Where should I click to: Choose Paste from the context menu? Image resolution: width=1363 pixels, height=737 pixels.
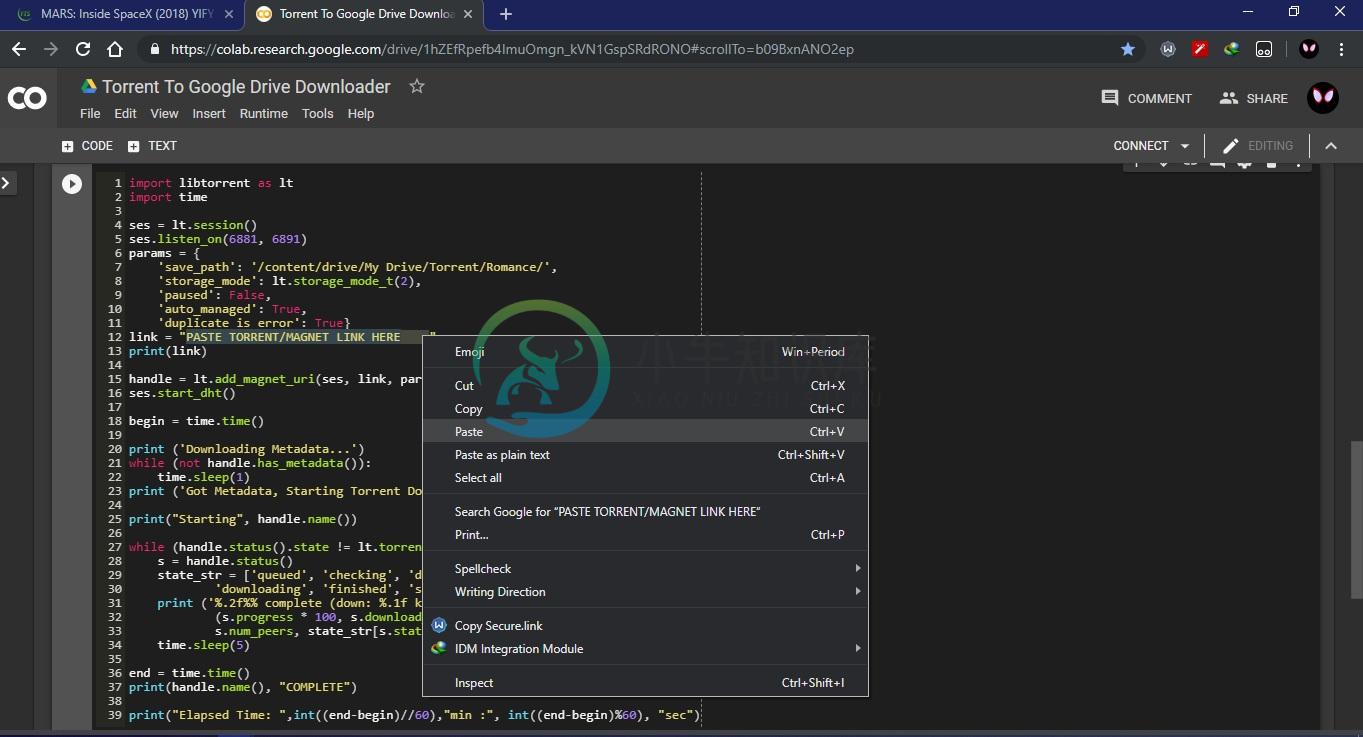[645, 432]
